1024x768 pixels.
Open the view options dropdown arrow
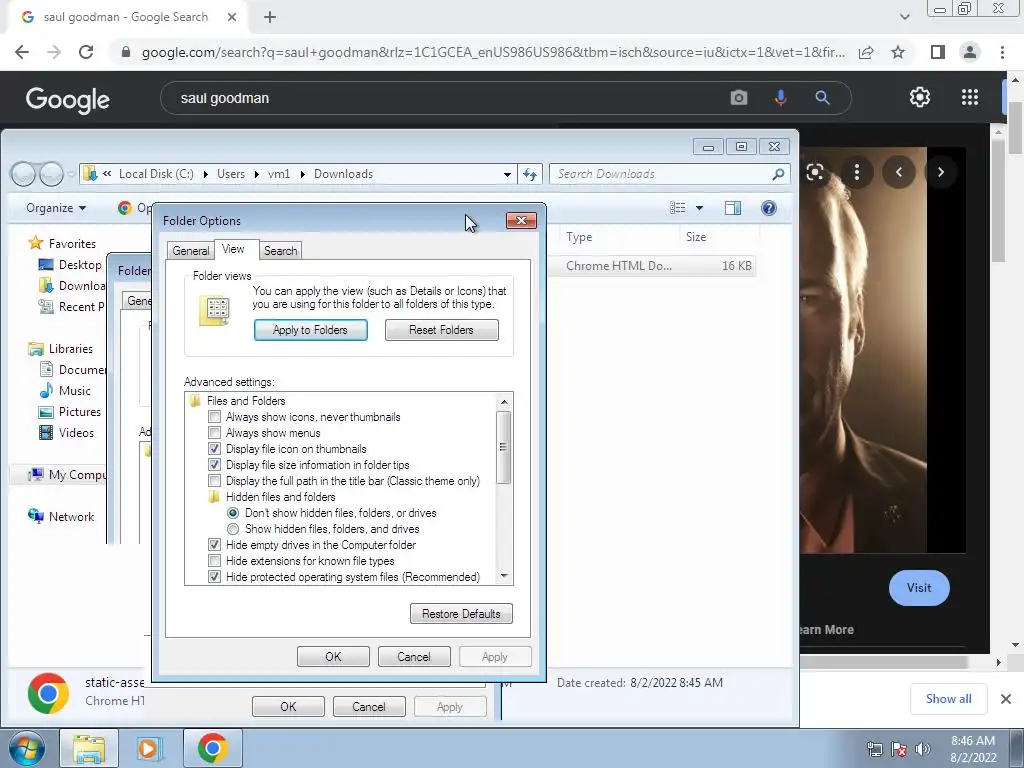pyautogui.click(x=699, y=208)
